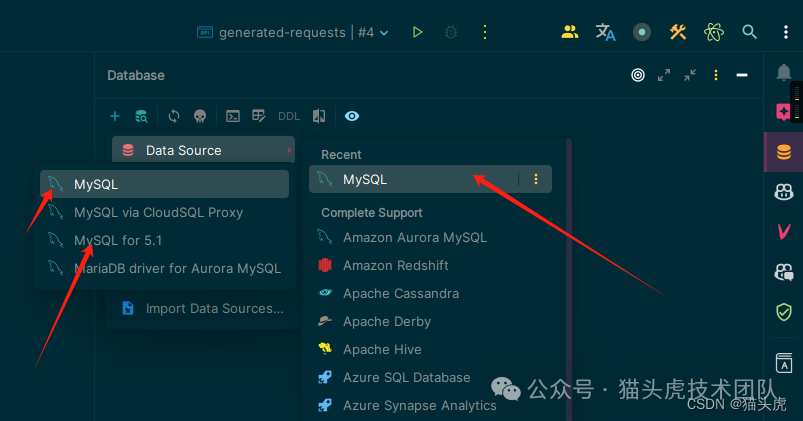Click the compare structures icon

click(x=319, y=116)
